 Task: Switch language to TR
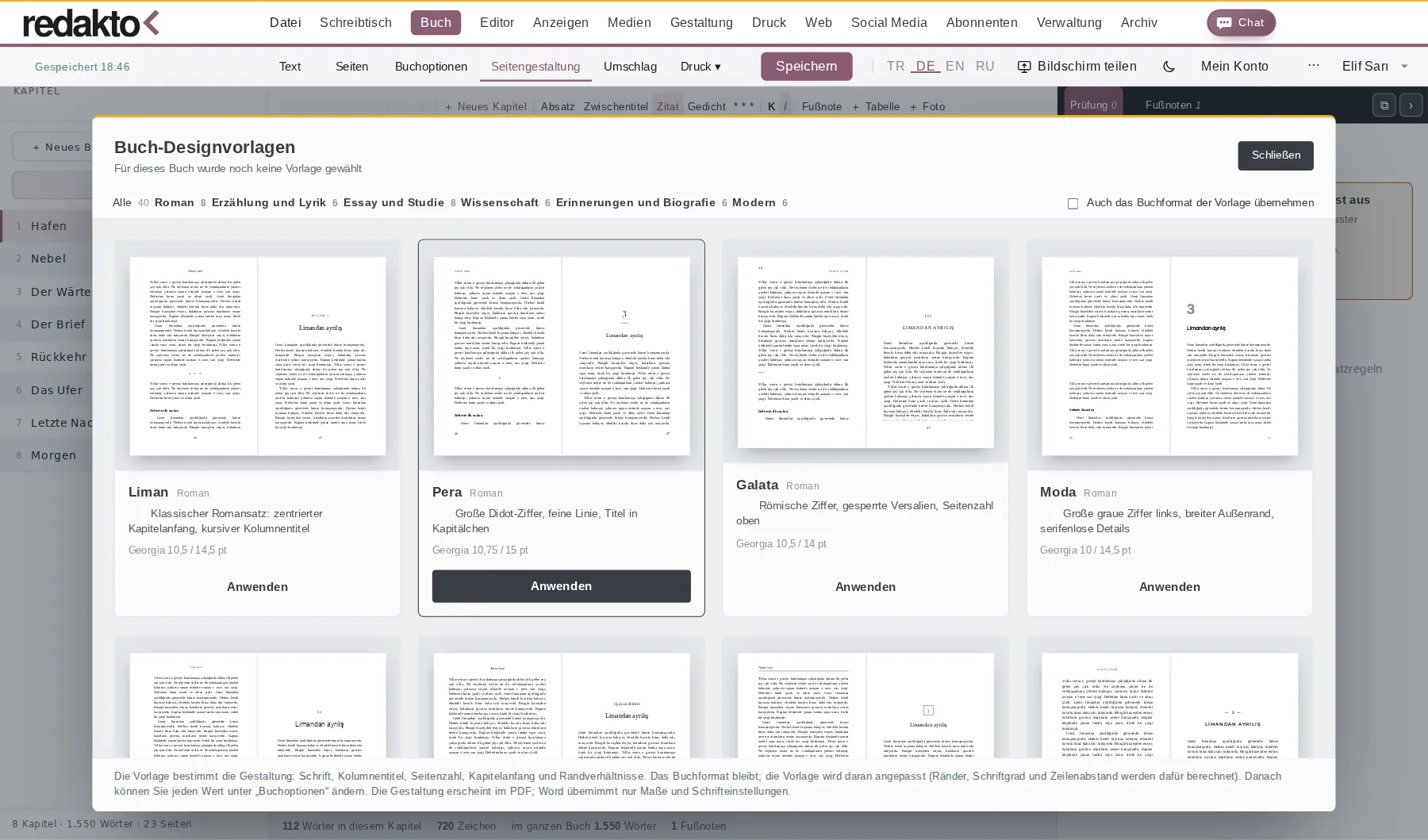[x=896, y=67]
